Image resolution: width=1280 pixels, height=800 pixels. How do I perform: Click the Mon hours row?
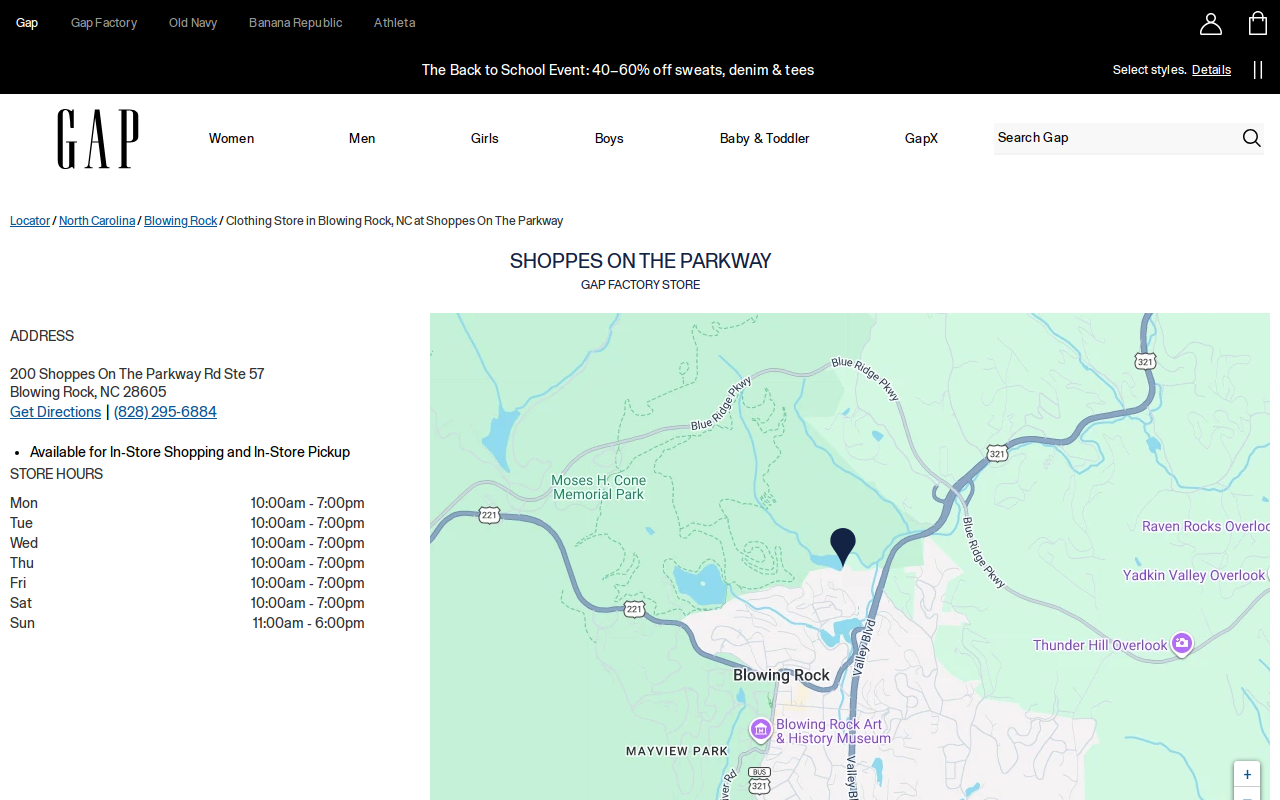187,503
